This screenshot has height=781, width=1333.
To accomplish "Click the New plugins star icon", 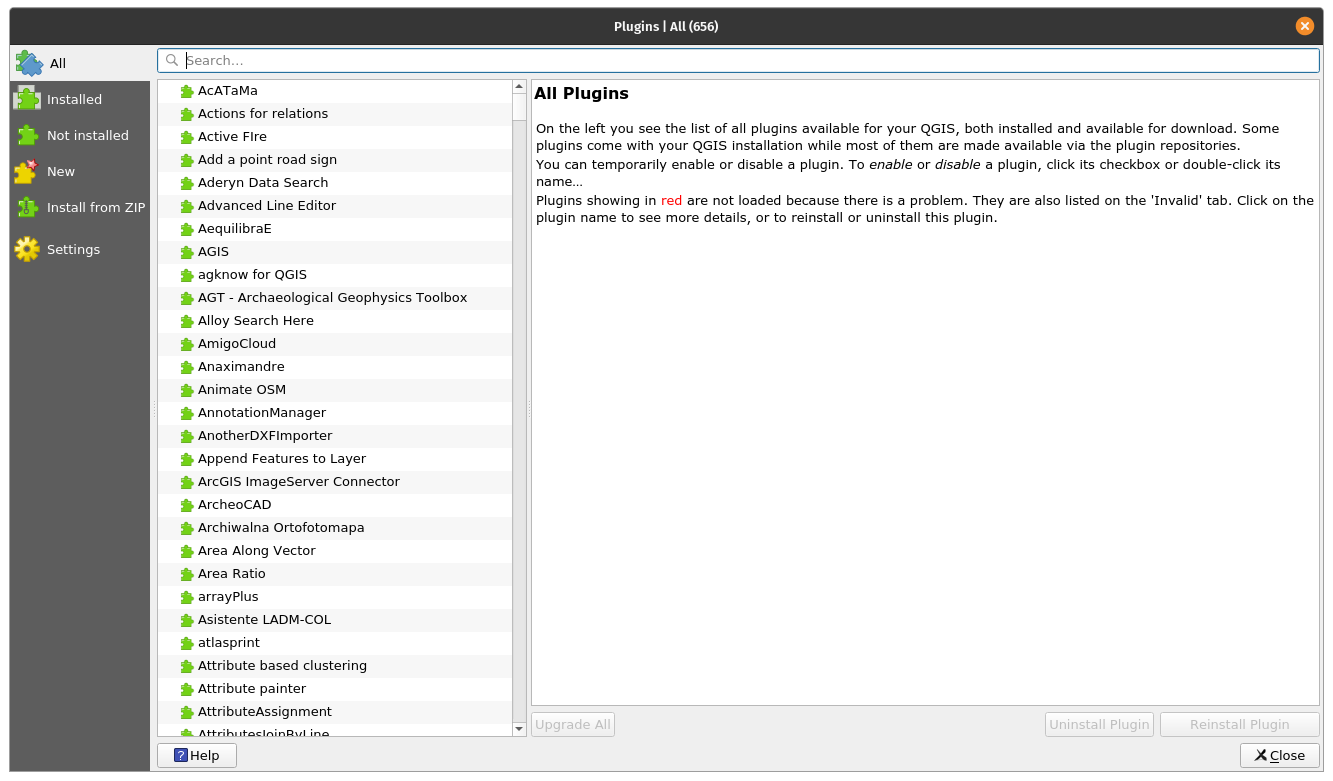I will (26, 170).
